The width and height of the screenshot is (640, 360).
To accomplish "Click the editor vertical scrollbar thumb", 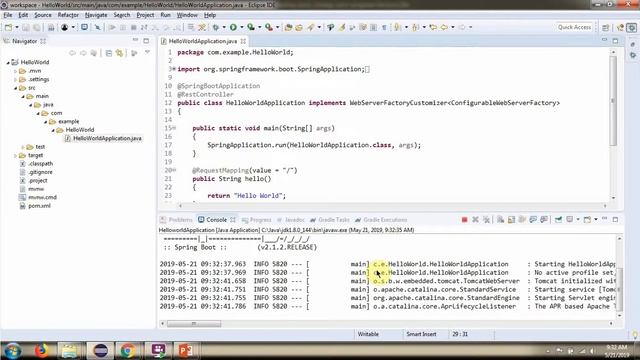I will pos(613,100).
